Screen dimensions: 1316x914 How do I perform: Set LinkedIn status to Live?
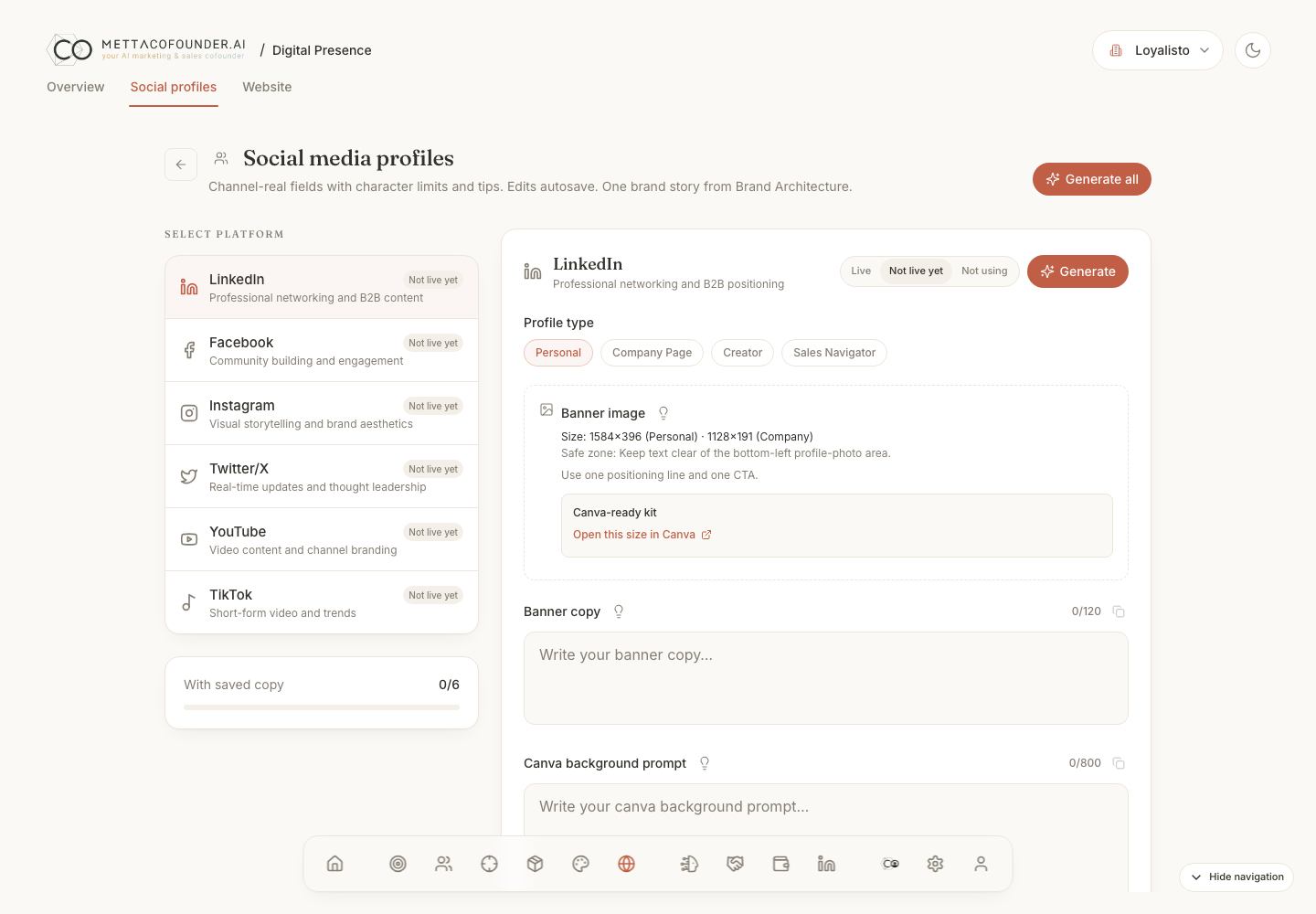[861, 271]
